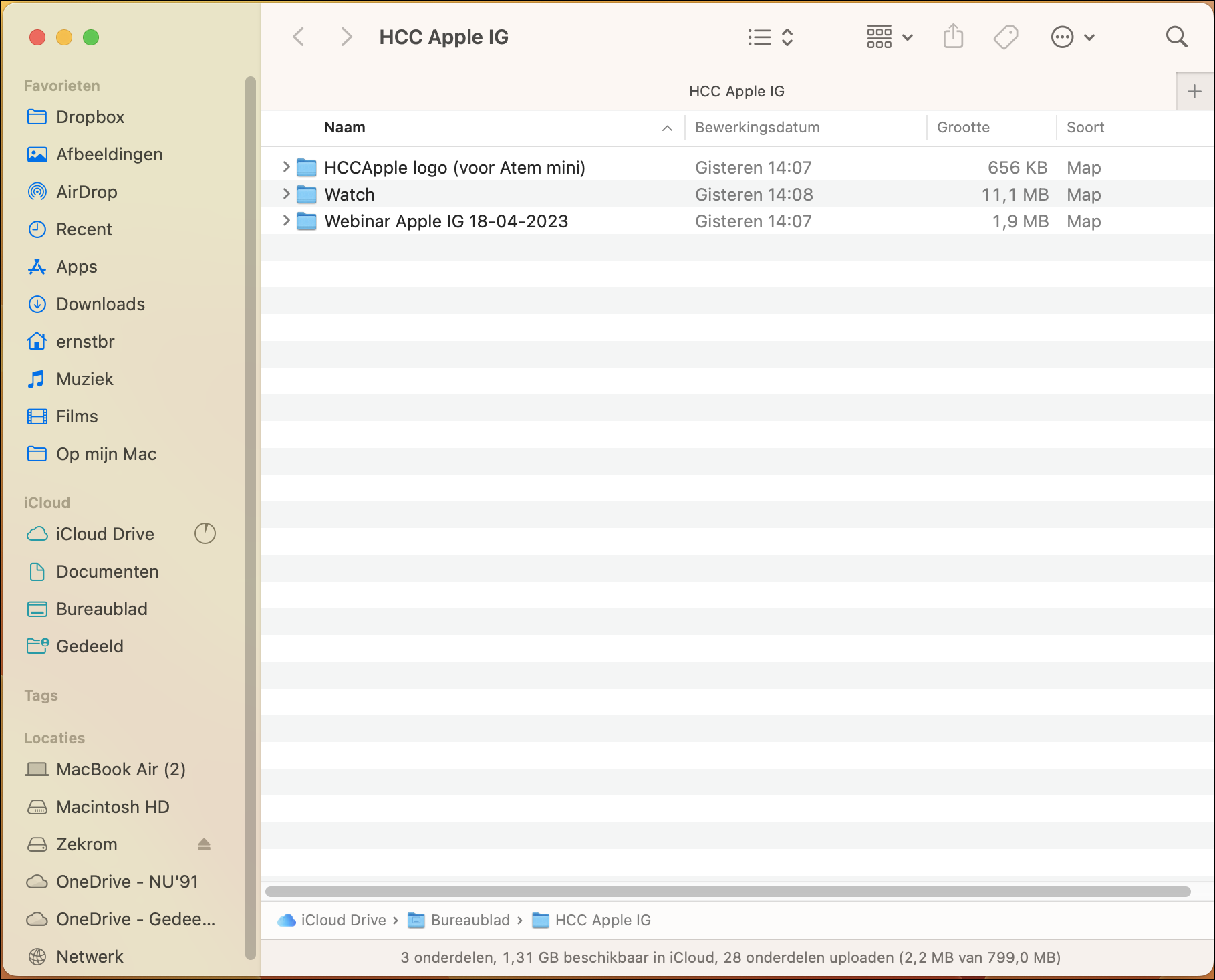Expand the Watch folder disclosure arrow
The height and width of the screenshot is (980, 1215).
[286, 193]
